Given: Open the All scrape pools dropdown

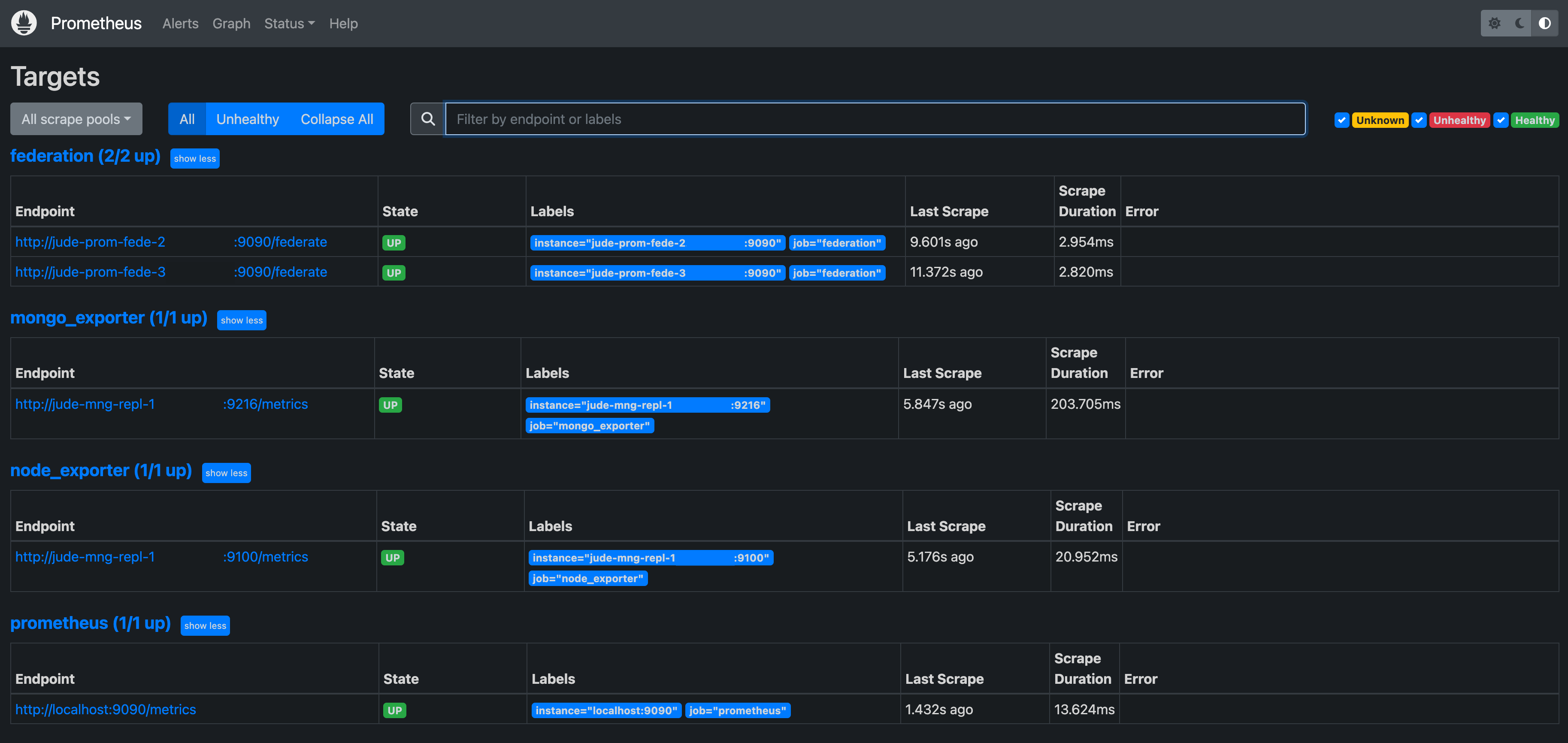Looking at the screenshot, I should point(76,119).
